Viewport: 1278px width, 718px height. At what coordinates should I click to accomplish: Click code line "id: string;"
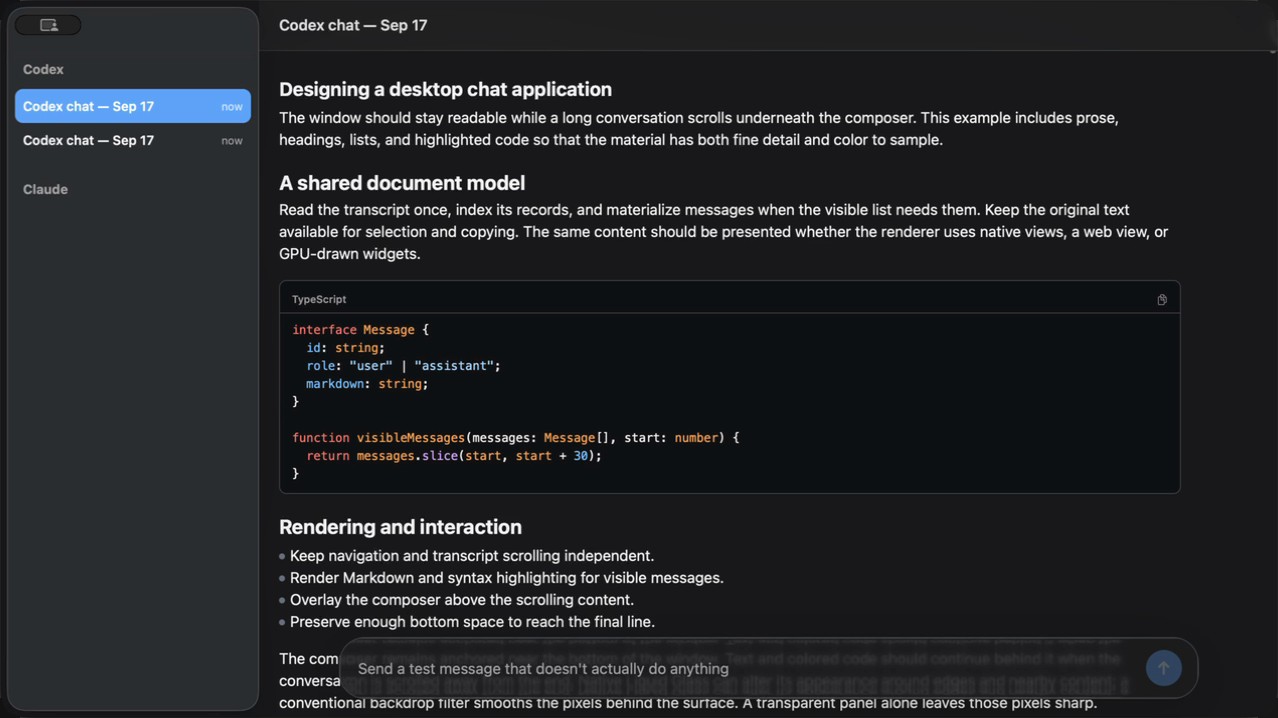(x=345, y=348)
